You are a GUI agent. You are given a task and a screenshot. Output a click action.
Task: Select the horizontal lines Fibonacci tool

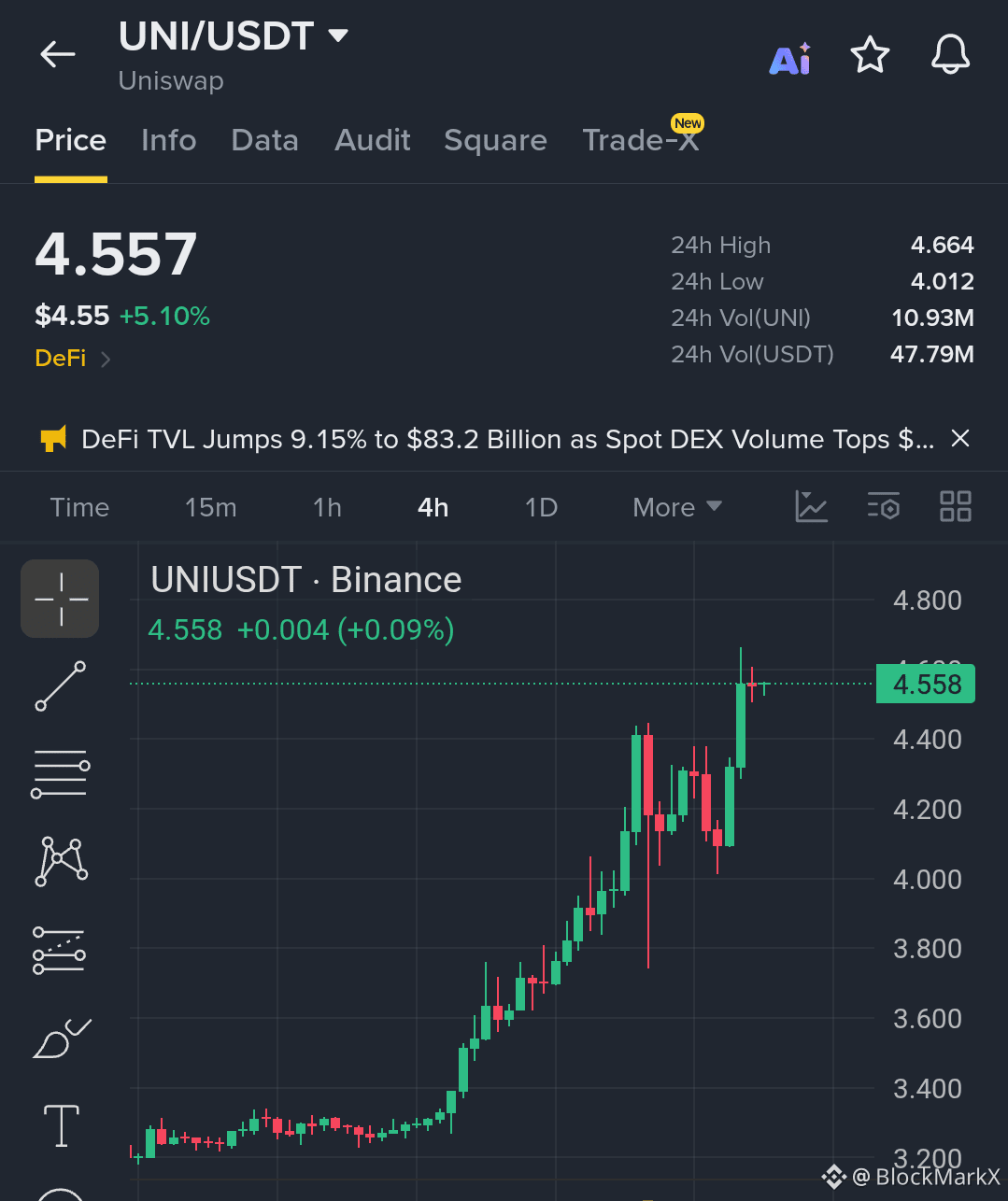61,774
